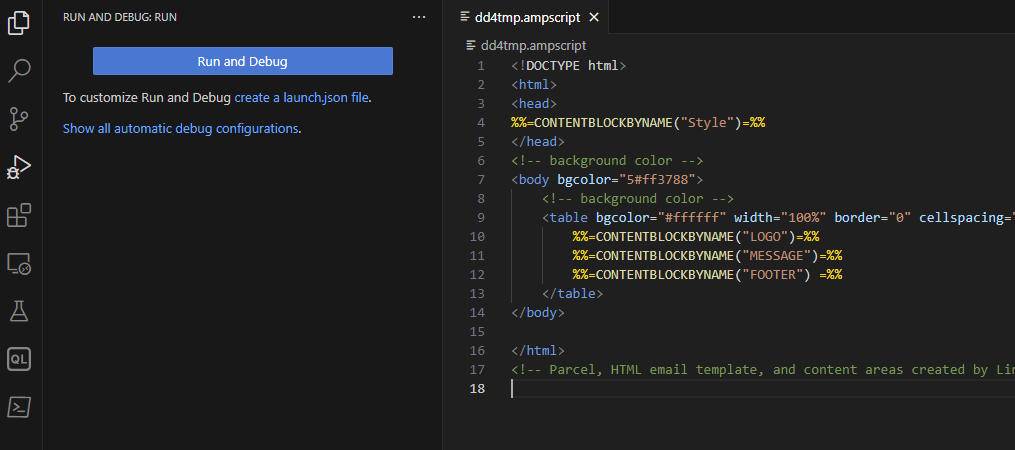Close the dd4tmp.ampscript tab
Screen dimensions: 1015x450
594,17
